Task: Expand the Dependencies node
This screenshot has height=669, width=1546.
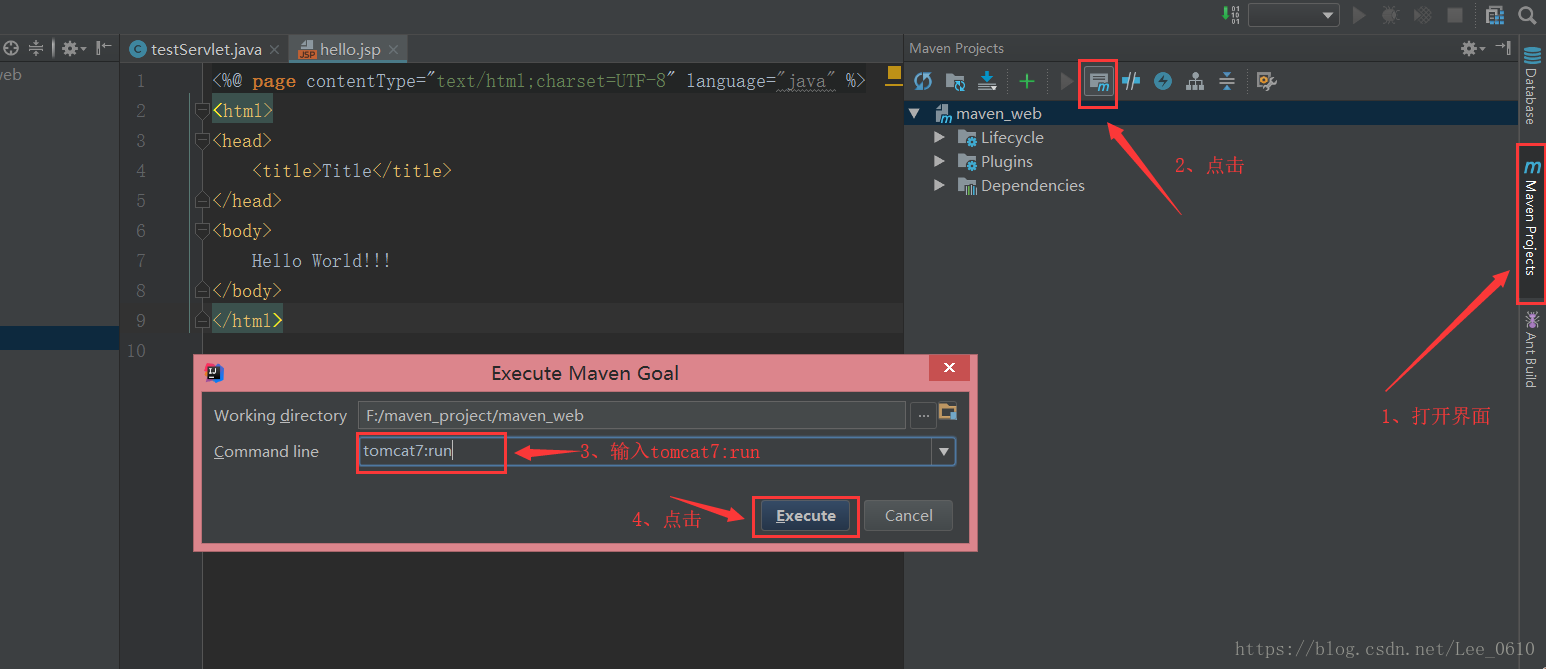Action: point(939,185)
